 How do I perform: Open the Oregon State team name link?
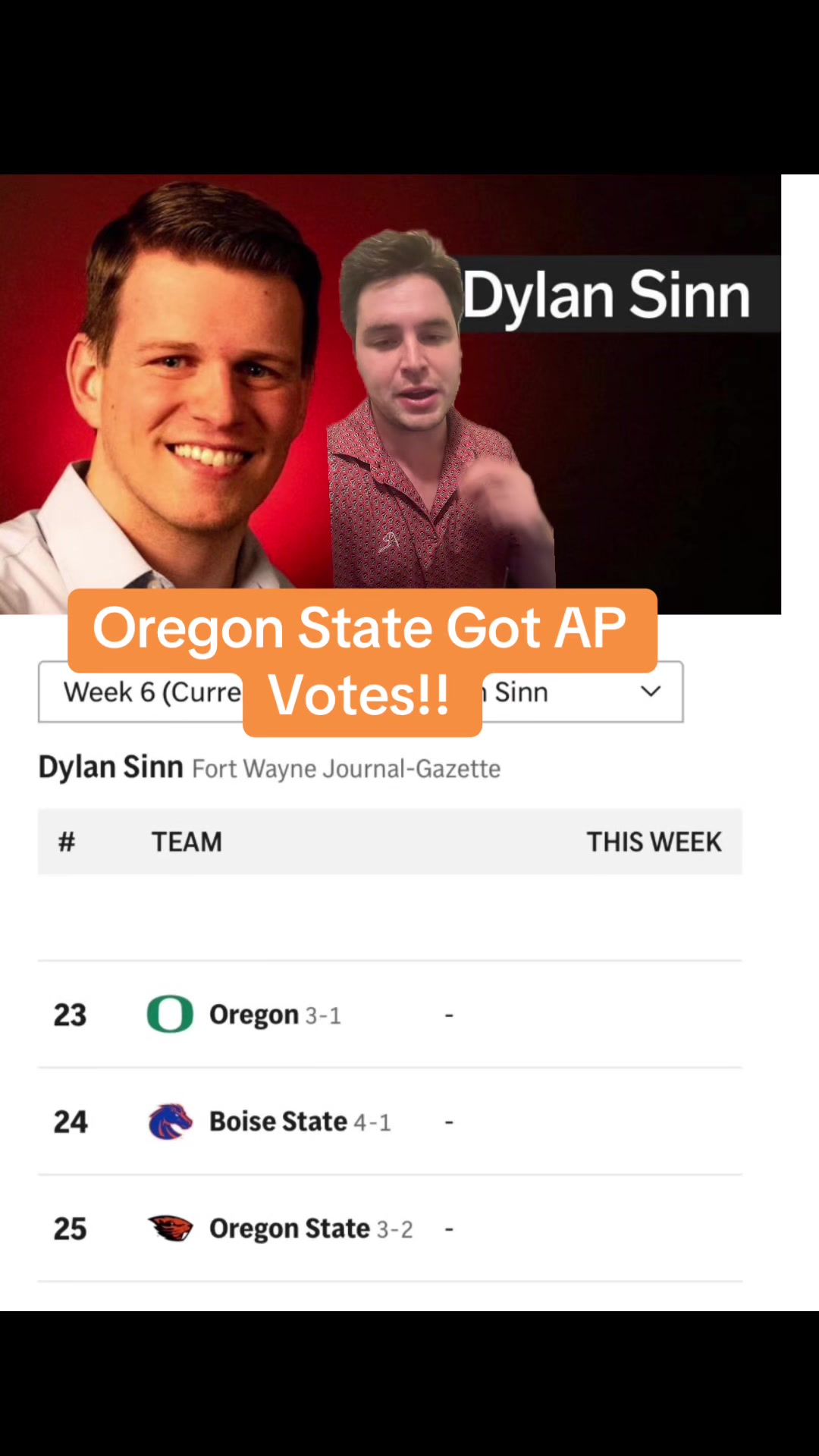[x=290, y=1228]
